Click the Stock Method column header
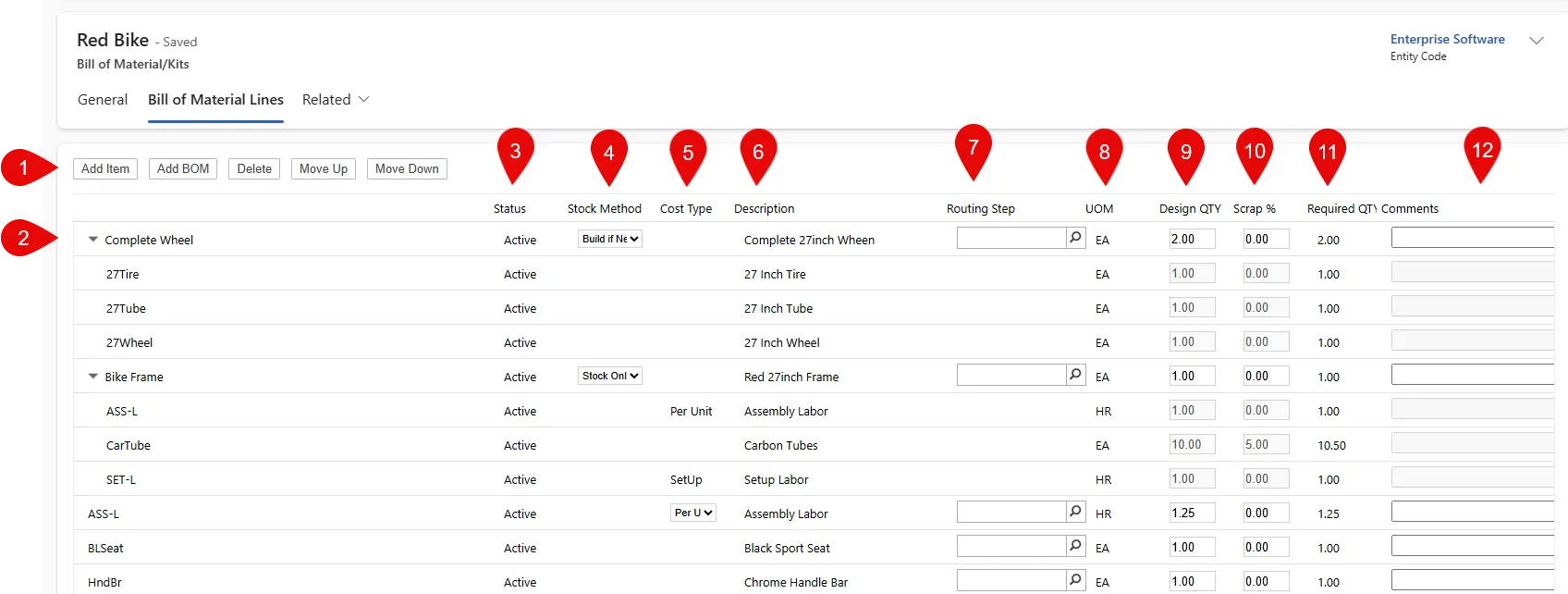Viewport: 1568px width, 594px height. (x=605, y=208)
